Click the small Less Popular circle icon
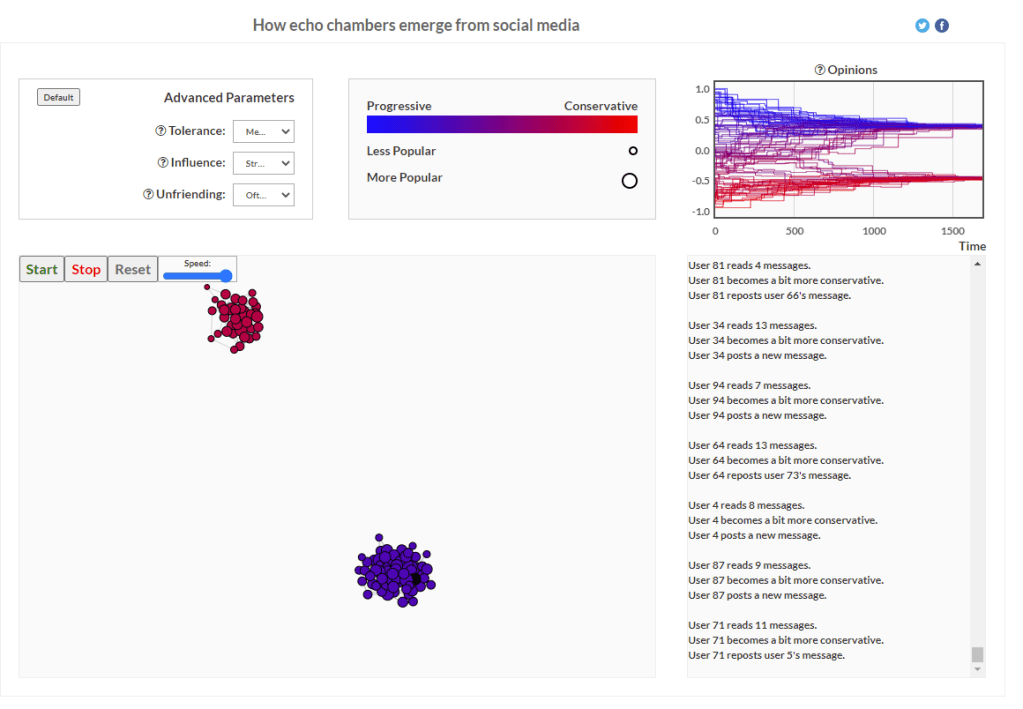Image resolution: width=1023 pixels, height=709 pixels. (633, 151)
